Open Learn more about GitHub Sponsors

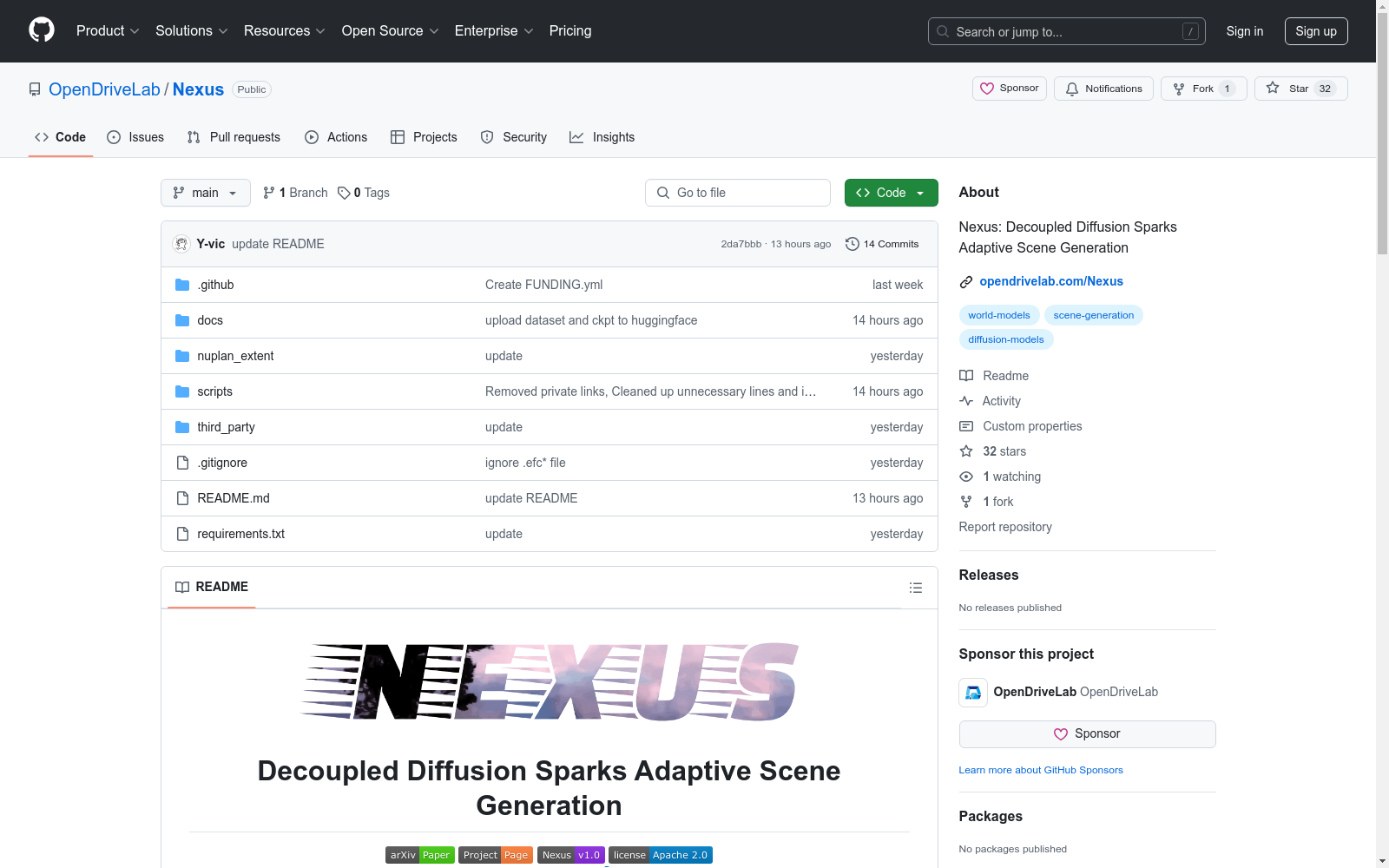click(x=1041, y=770)
